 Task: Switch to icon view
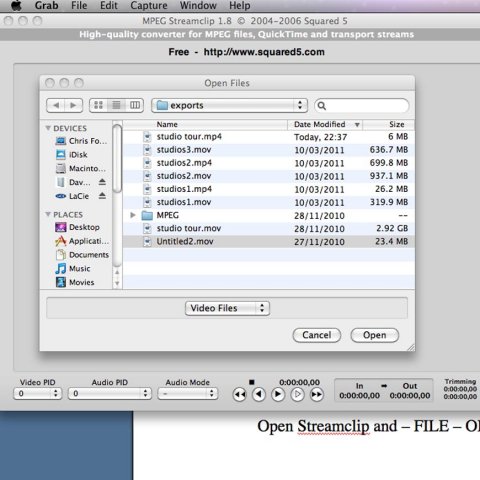(x=98, y=105)
